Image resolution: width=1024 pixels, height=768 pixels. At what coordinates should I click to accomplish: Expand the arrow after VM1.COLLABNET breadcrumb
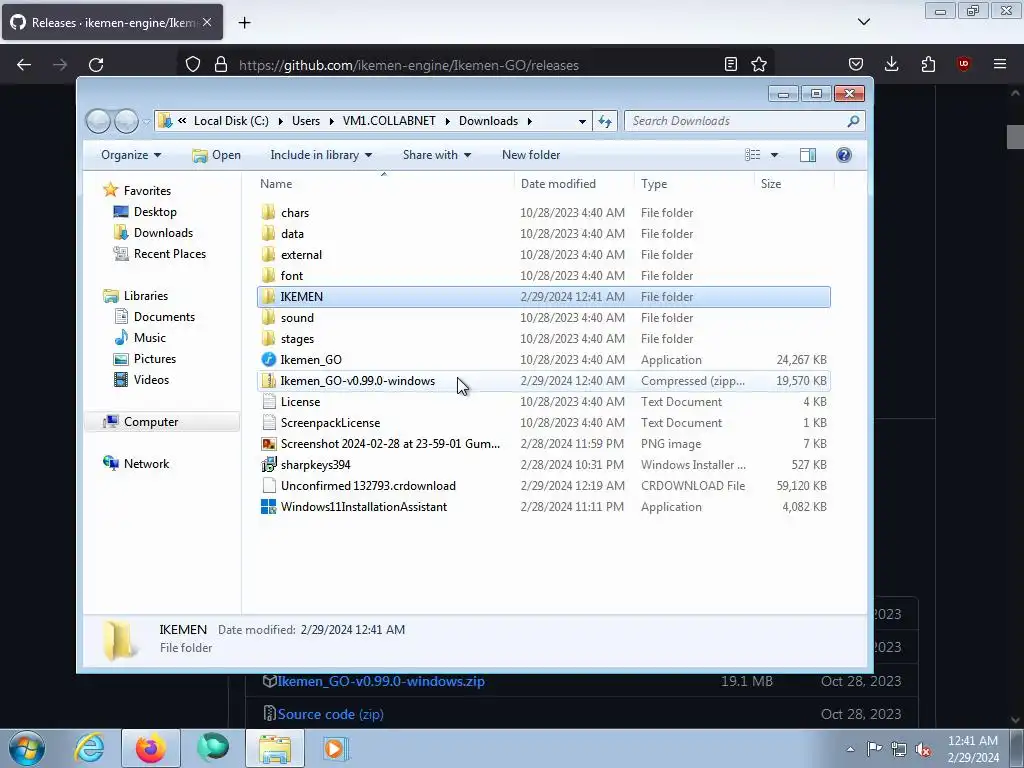click(x=447, y=121)
